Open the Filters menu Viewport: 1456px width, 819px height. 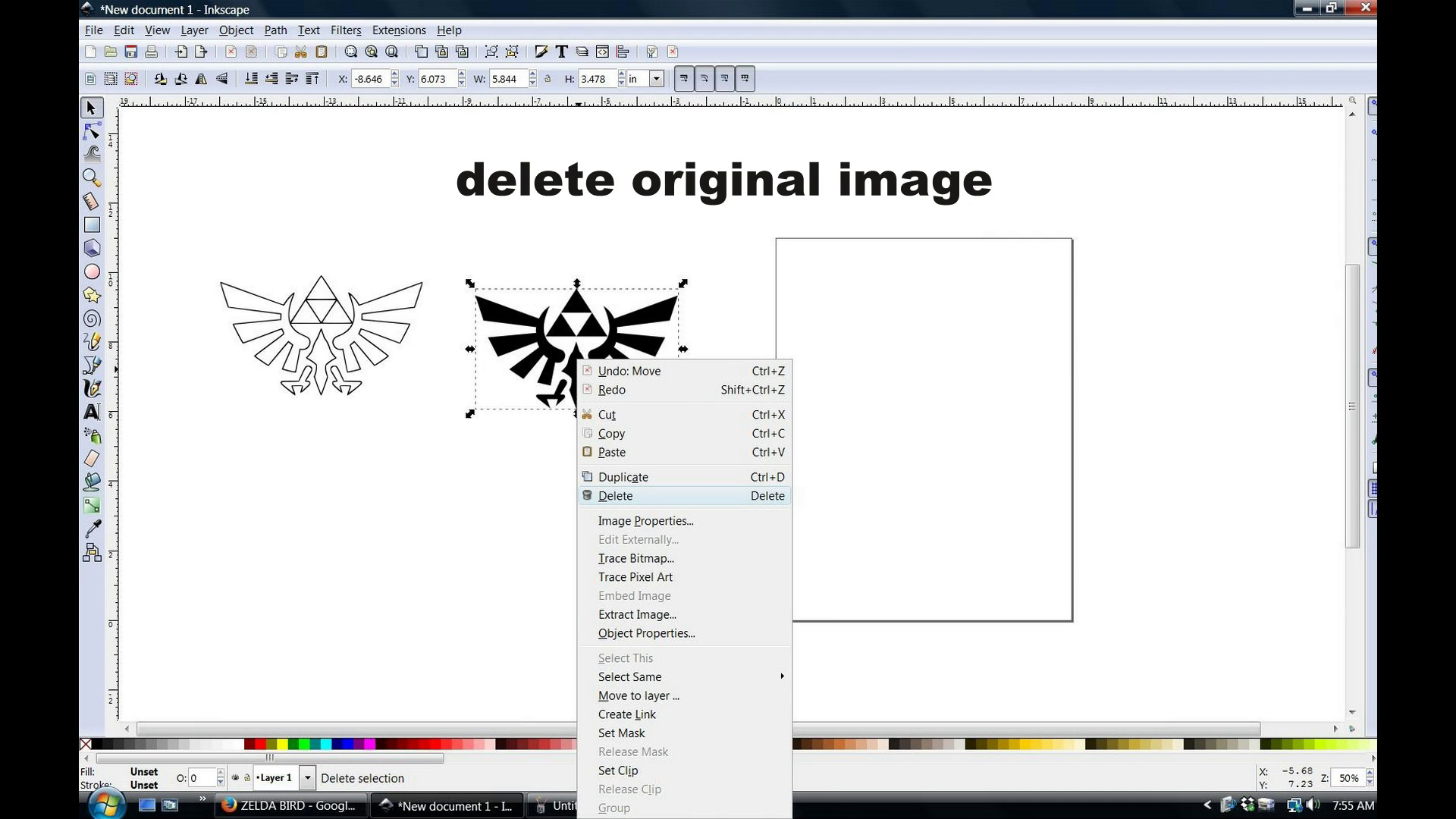pos(346,30)
